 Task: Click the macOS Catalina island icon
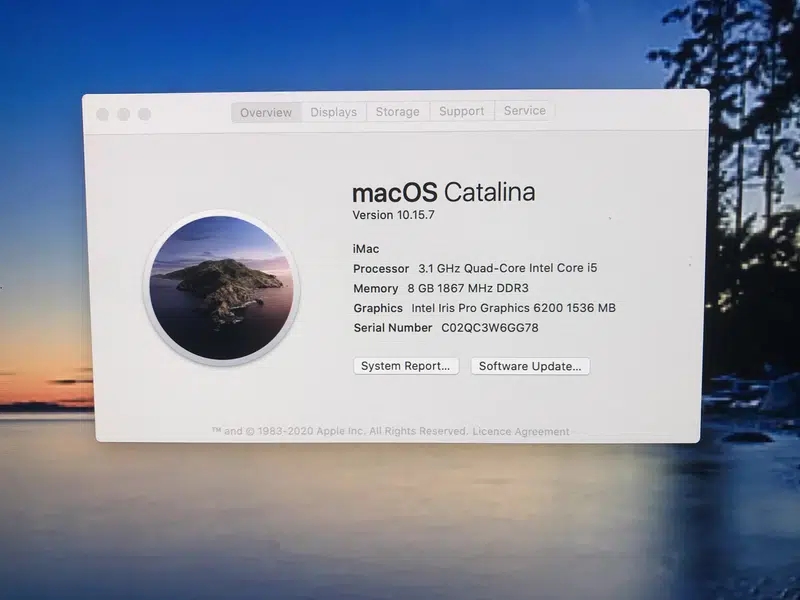click(221, 288)
